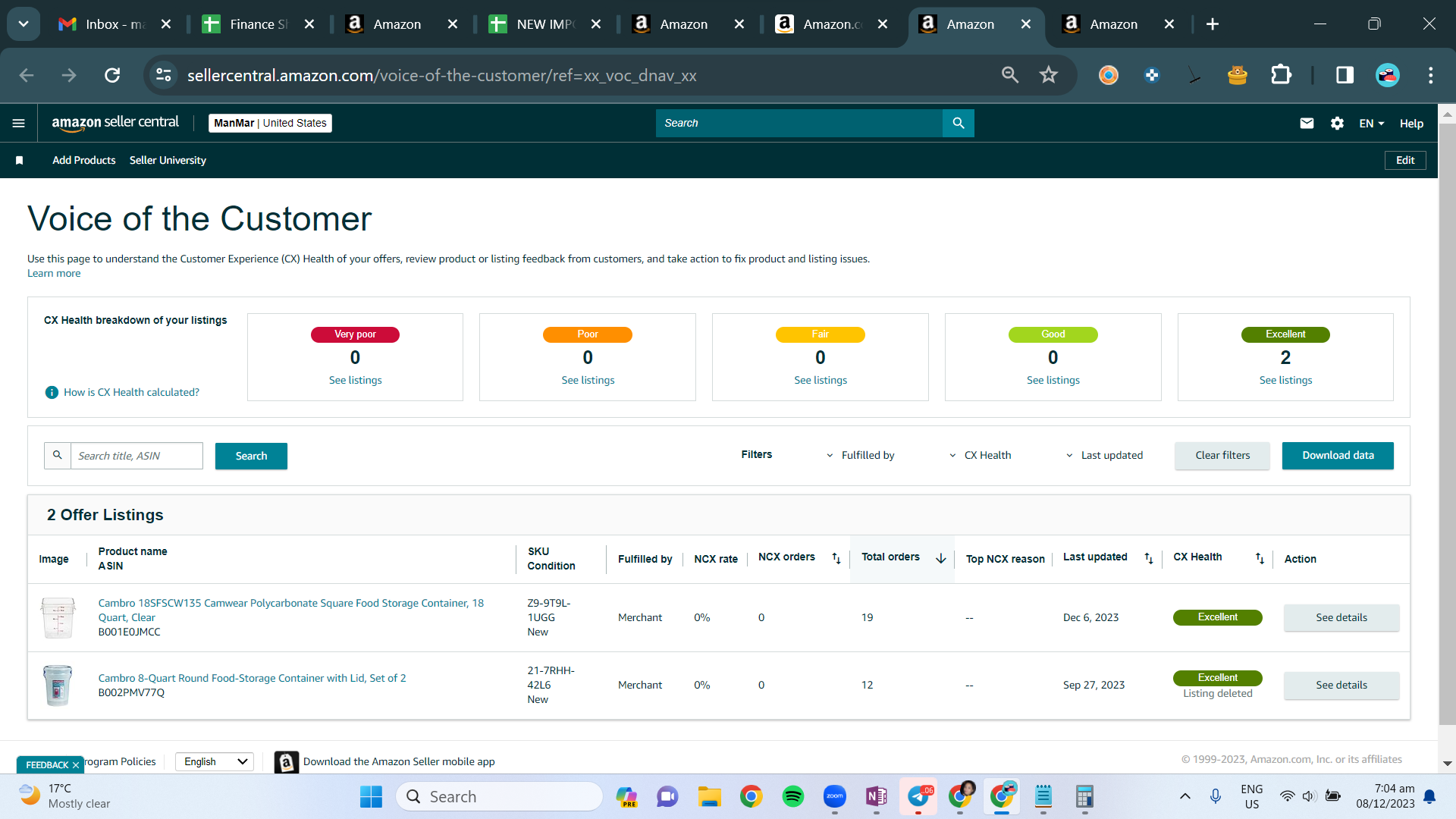Image resolution: width=1456 pixels, height=819 pixels.
Task: Open Cambro 8-Quart Round Food-Storage Container link
Action: [252, 678]
